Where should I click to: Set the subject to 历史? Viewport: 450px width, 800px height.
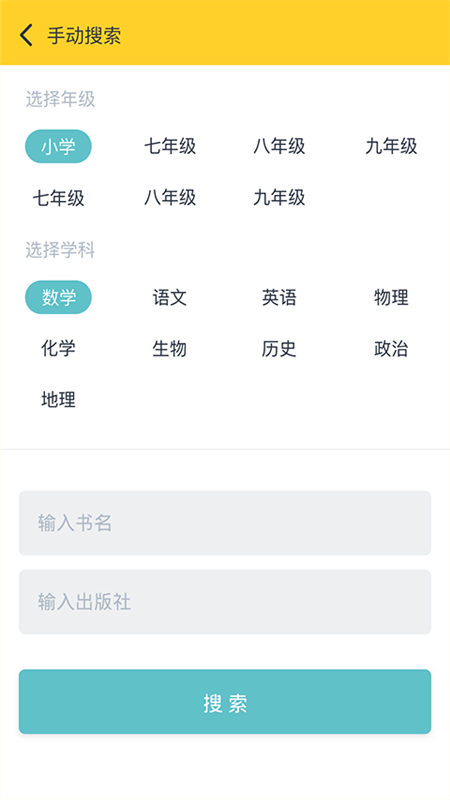pos(280,348)
